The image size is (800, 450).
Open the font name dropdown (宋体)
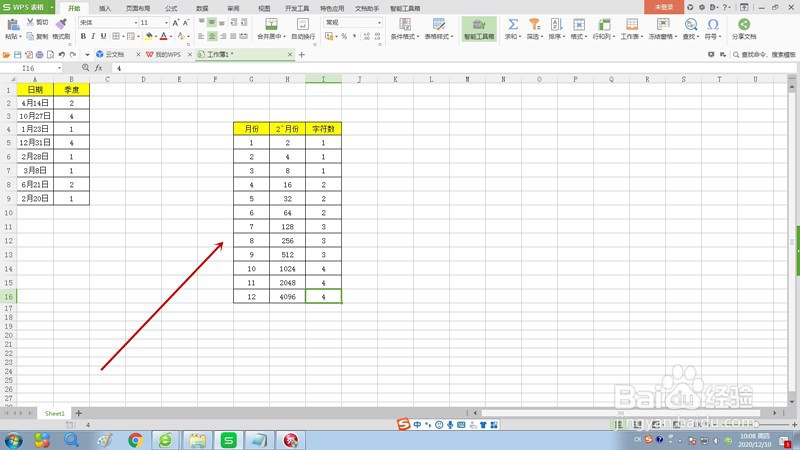136,22
